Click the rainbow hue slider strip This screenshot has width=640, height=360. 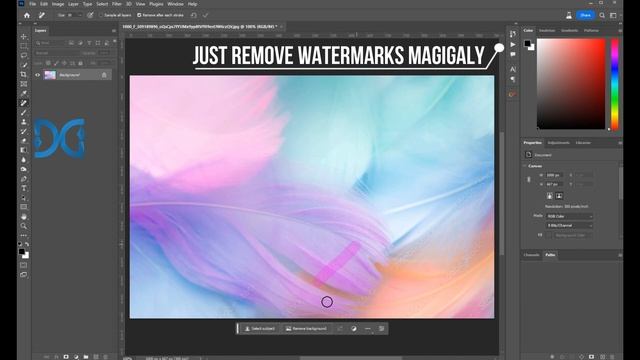pyautogui.click(x=614, y=84)
